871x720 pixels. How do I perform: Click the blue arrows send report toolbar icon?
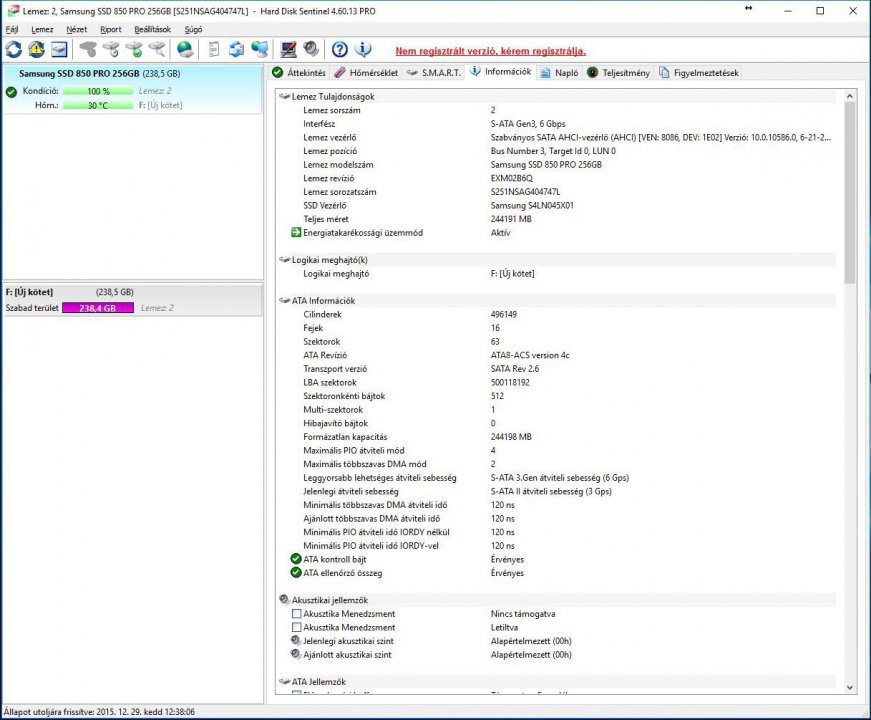pos(237,49)
